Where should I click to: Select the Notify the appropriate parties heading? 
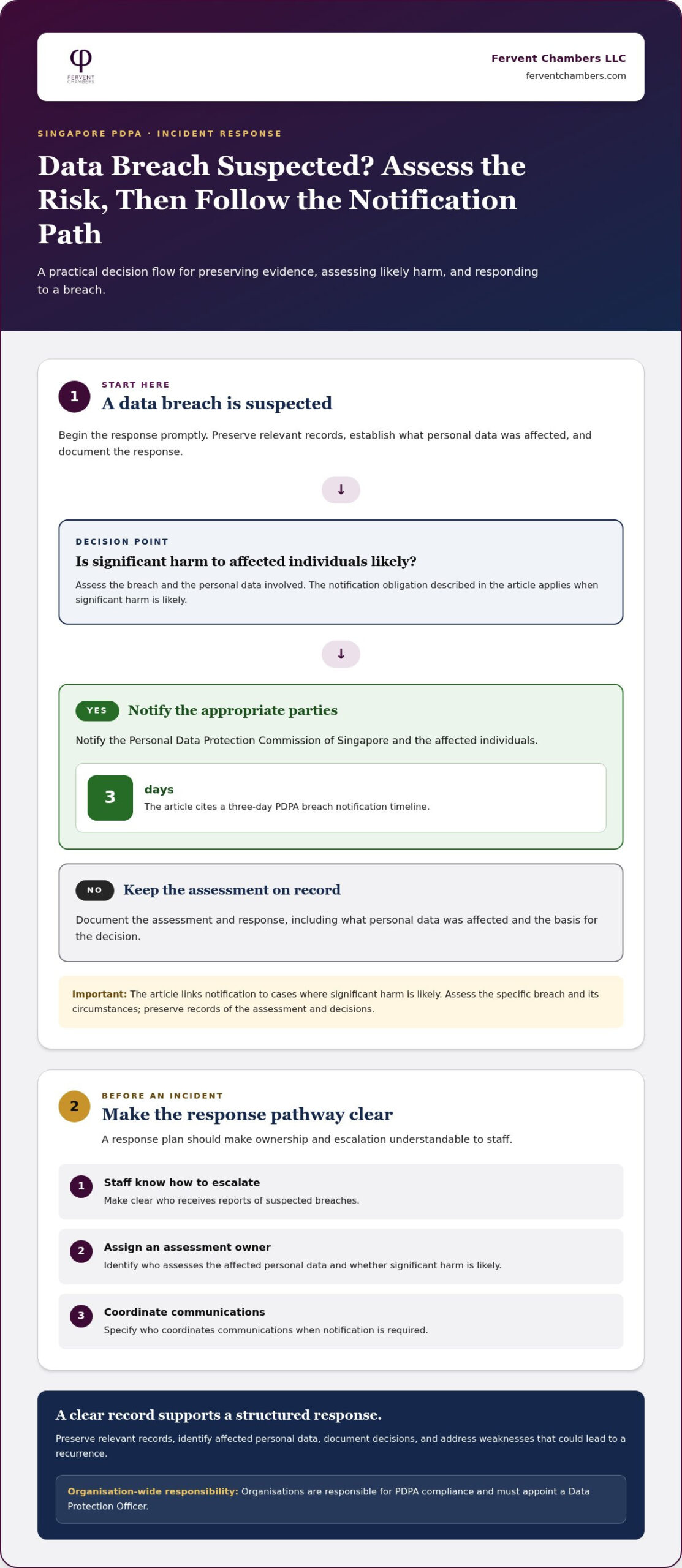[x=233, y=710]
